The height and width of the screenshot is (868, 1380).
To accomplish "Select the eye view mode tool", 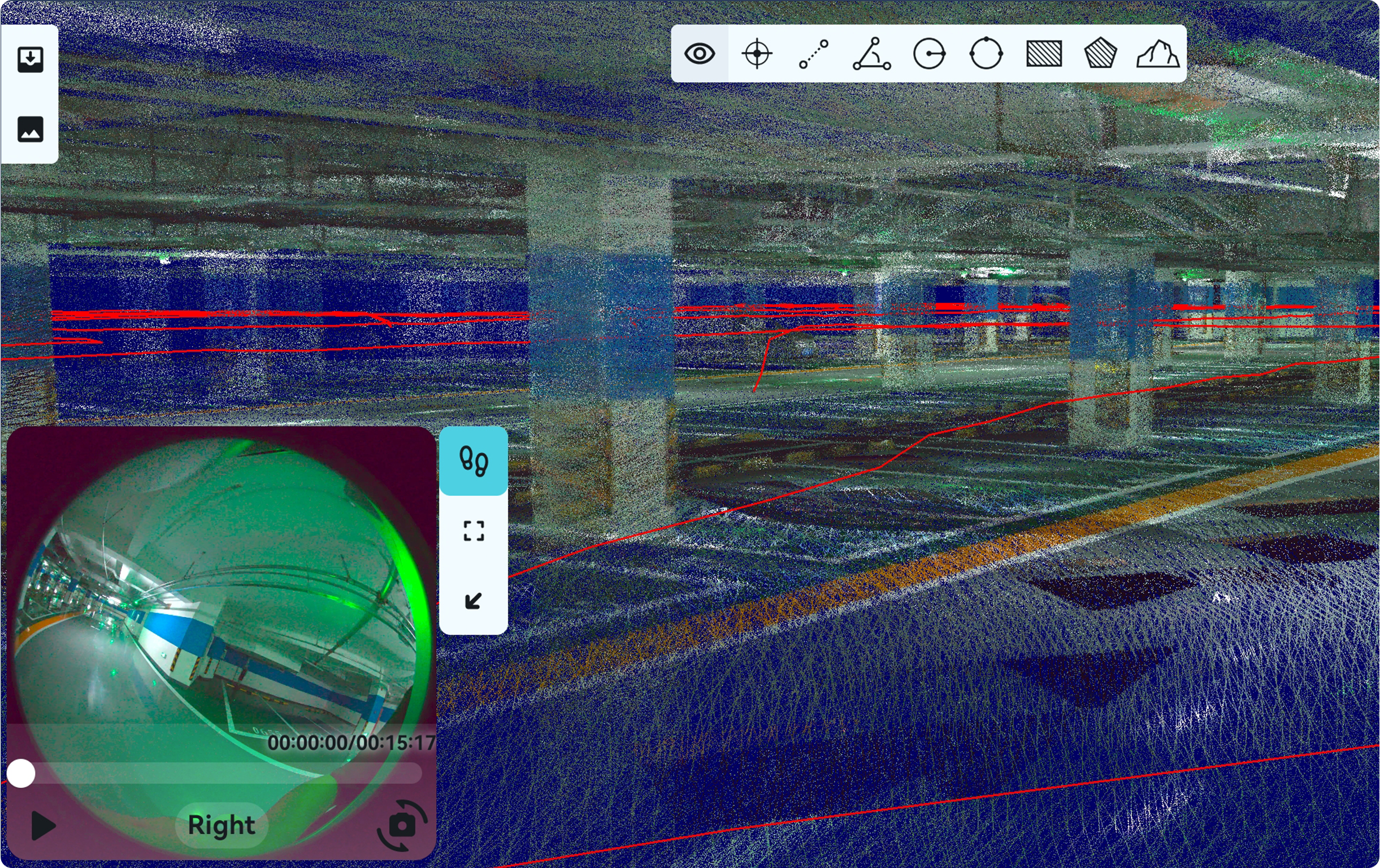I will [699, 54].
